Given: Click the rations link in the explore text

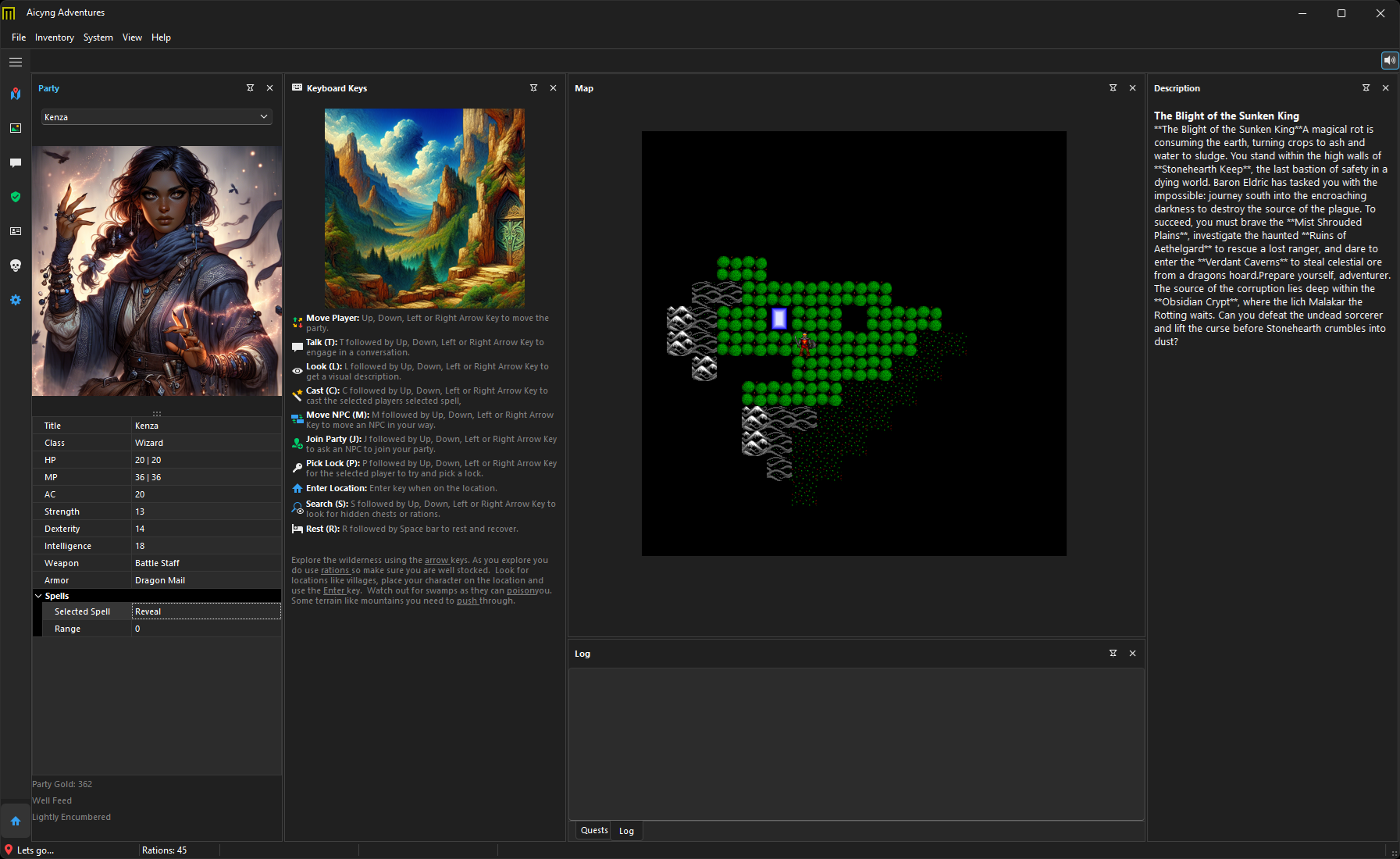Looking at the screenshot, I should [336, 570].
